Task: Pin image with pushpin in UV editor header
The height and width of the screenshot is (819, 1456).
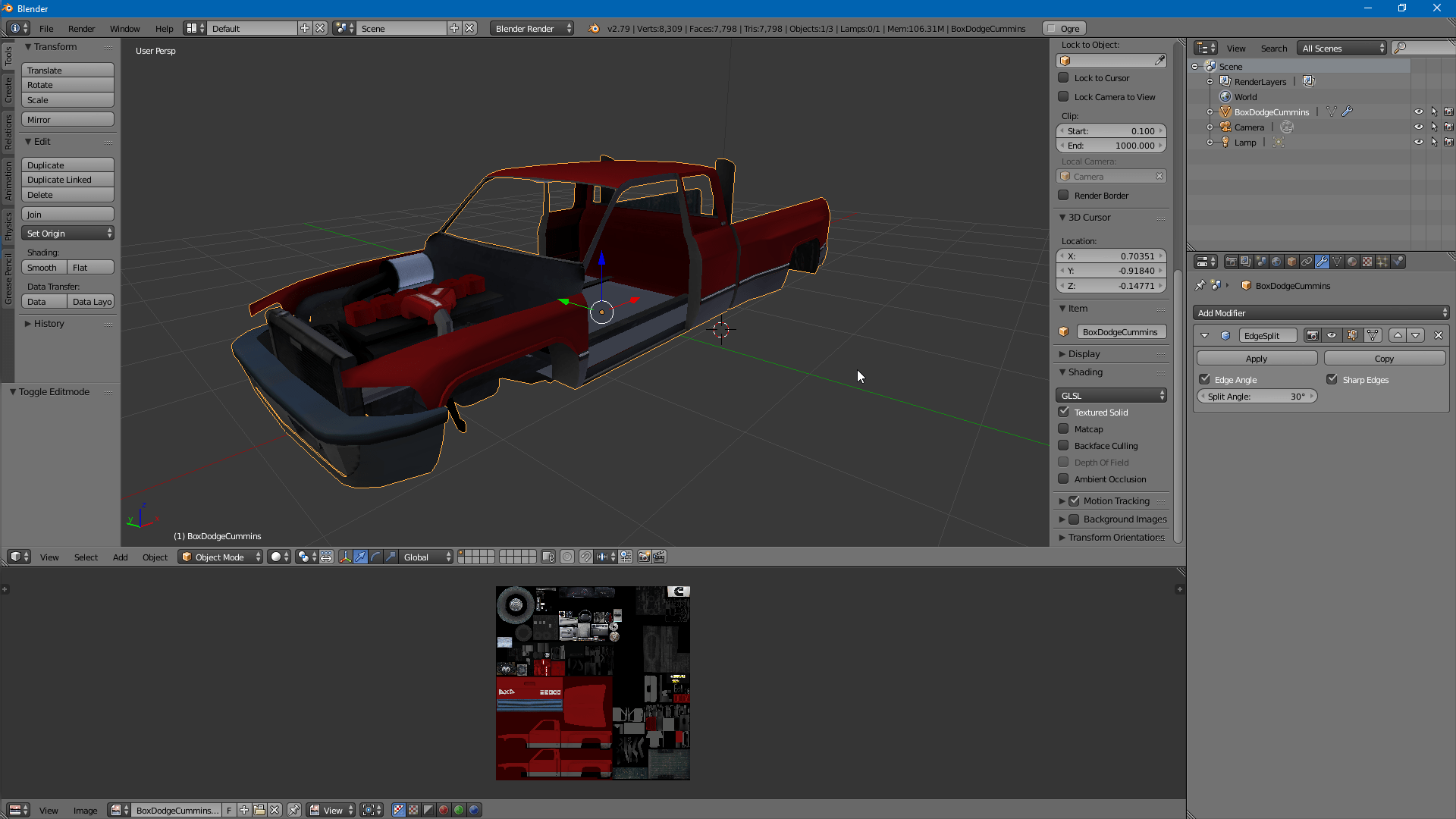Action: point(294,811)
